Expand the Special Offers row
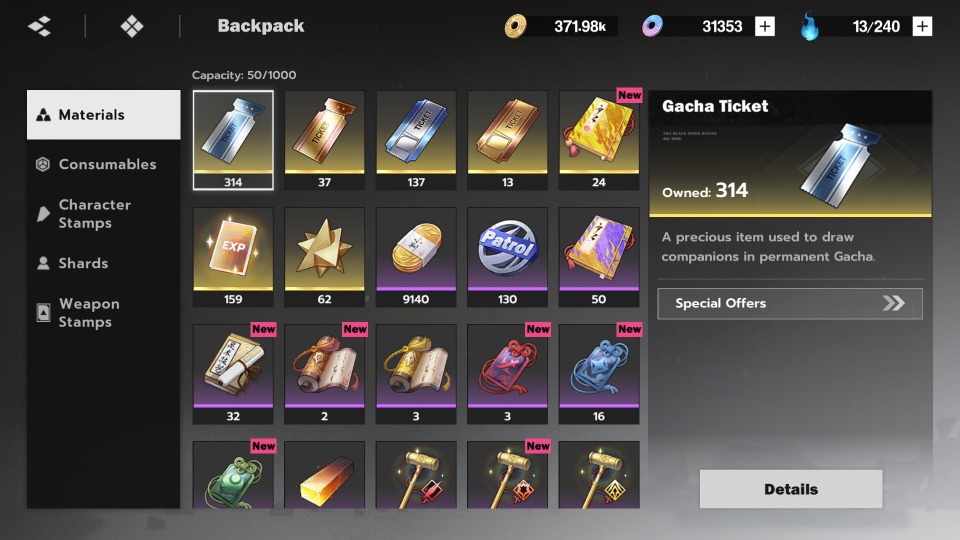Screen dimensions: 960x540 coord(790,304)
